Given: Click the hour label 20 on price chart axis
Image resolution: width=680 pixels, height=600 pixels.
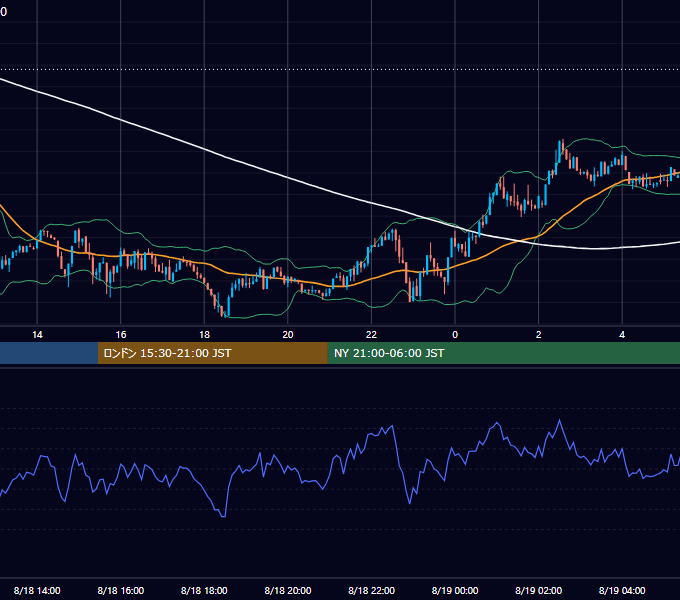Looking at the screenshot, I should (288, 335).
